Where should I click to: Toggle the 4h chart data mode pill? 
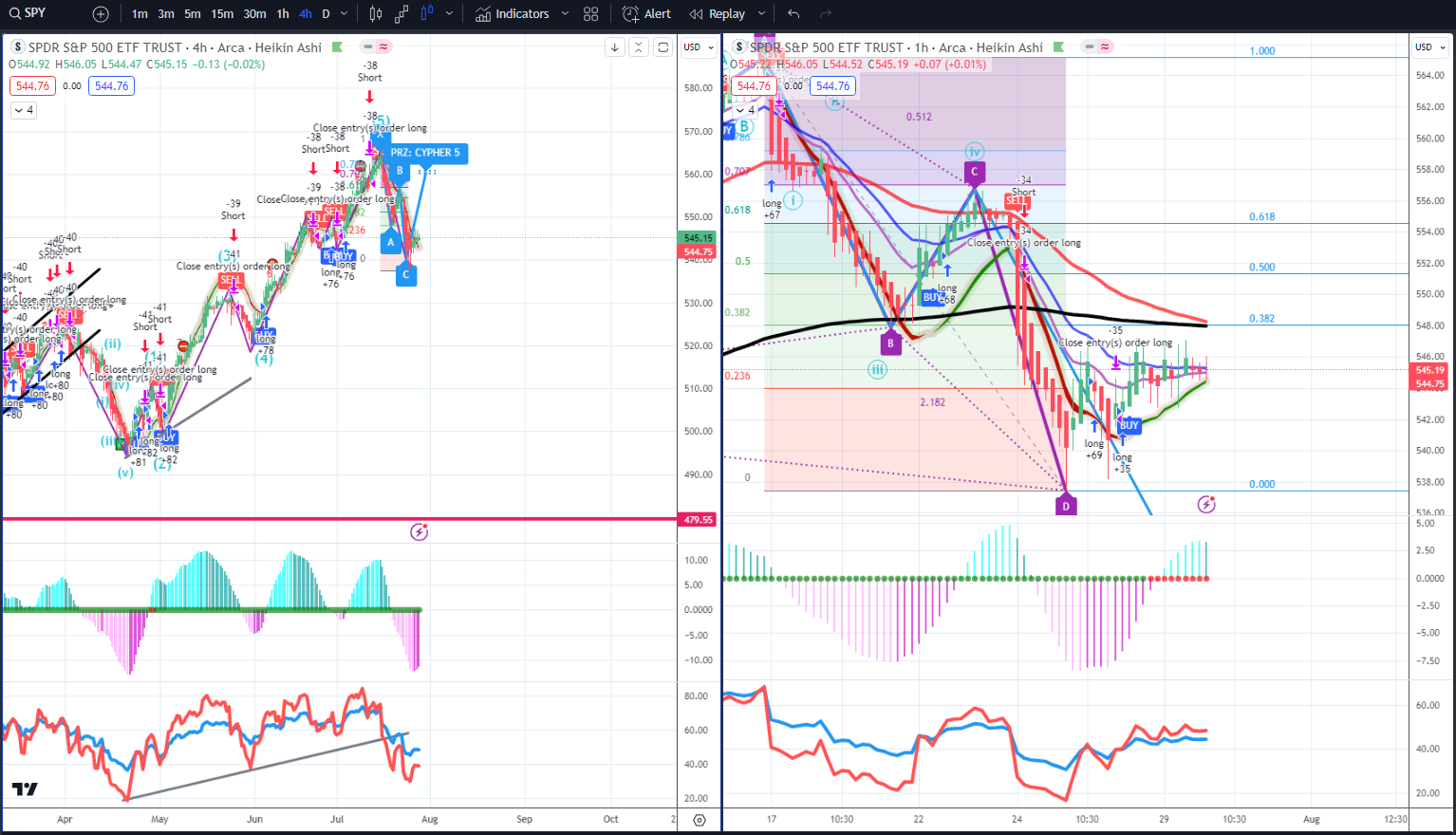coord(377,46)
